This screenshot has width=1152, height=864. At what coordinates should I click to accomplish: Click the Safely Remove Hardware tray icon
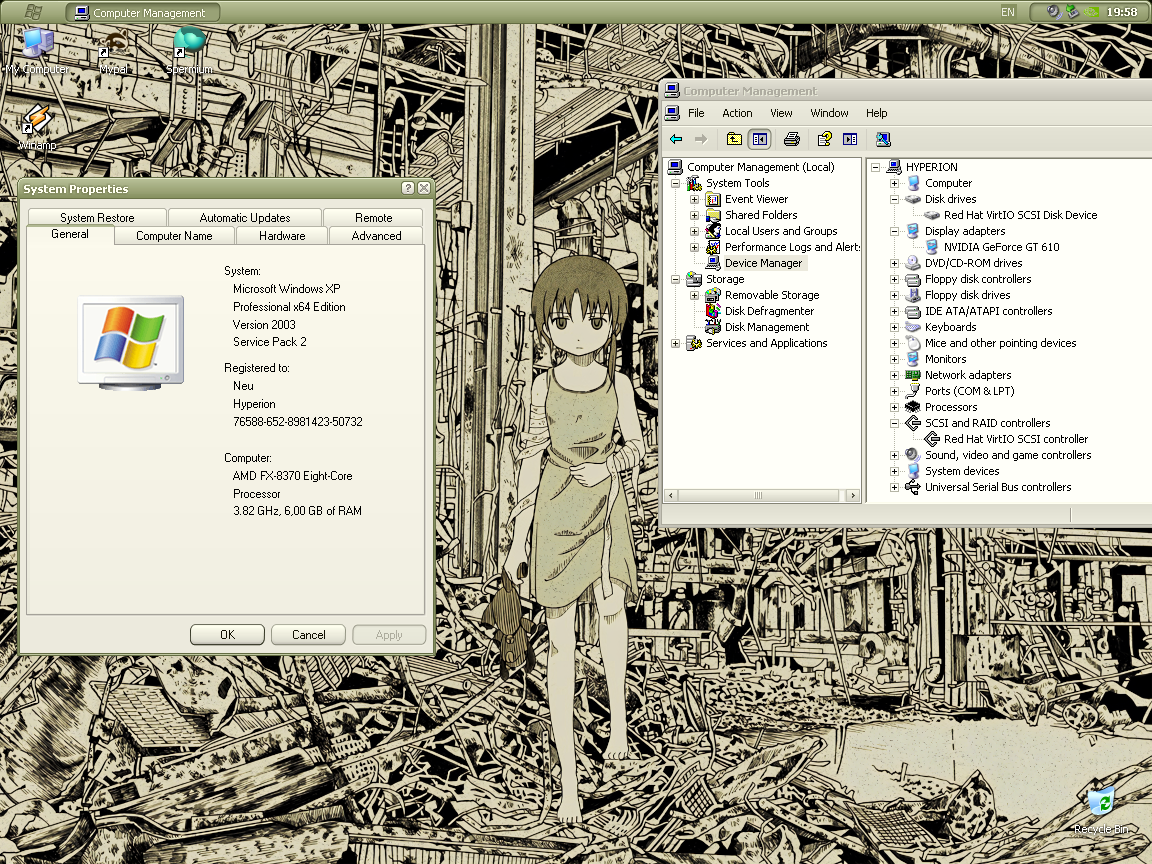pos(1073,12)
